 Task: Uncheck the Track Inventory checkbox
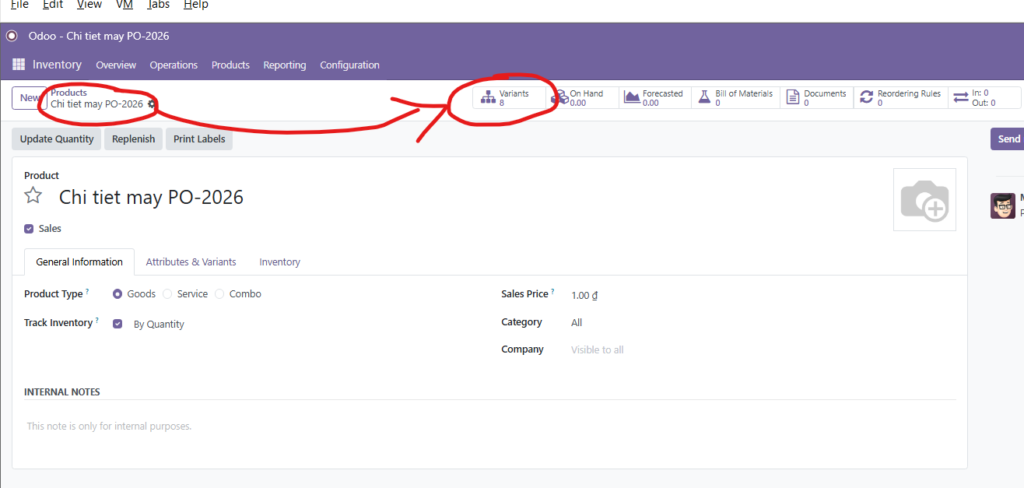coord(118,324)
